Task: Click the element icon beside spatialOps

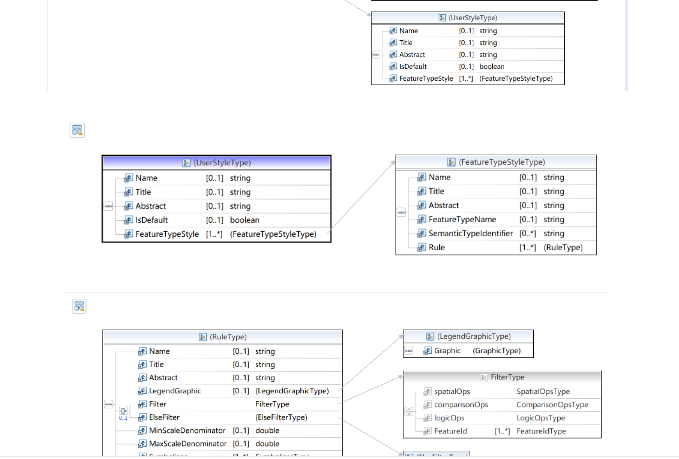Action: coord(427,391)
